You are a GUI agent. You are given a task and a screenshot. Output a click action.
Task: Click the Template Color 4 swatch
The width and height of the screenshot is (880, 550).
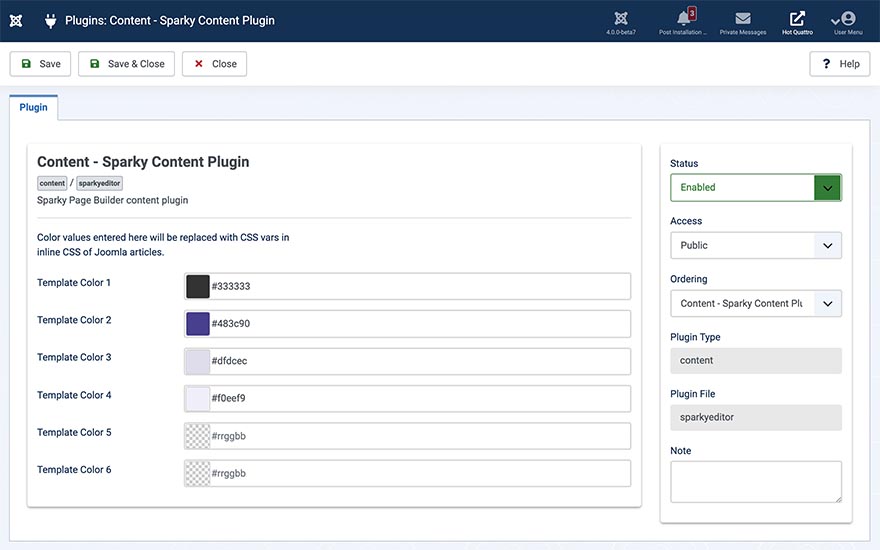198,398
